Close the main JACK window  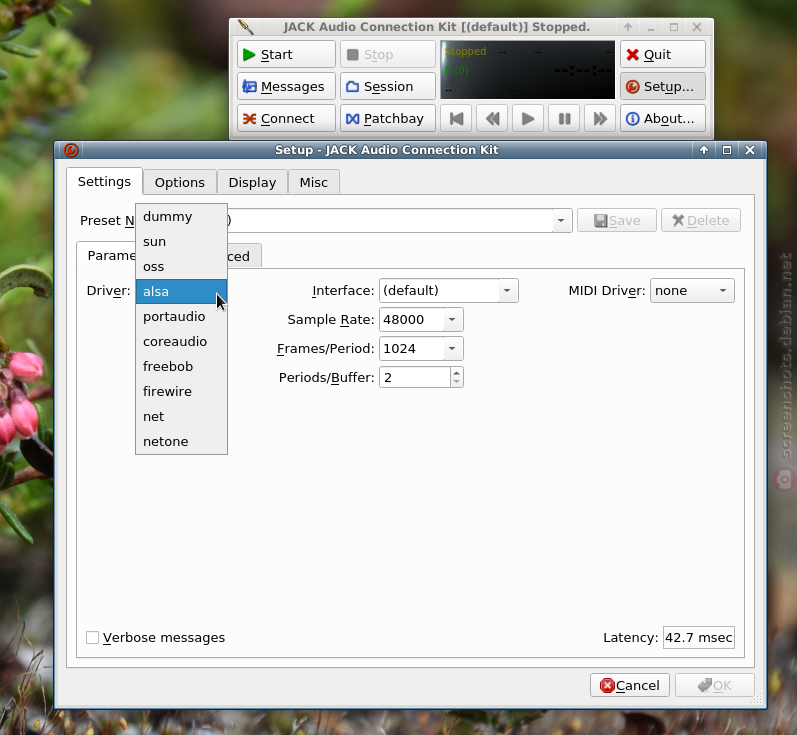coord(697,27)
